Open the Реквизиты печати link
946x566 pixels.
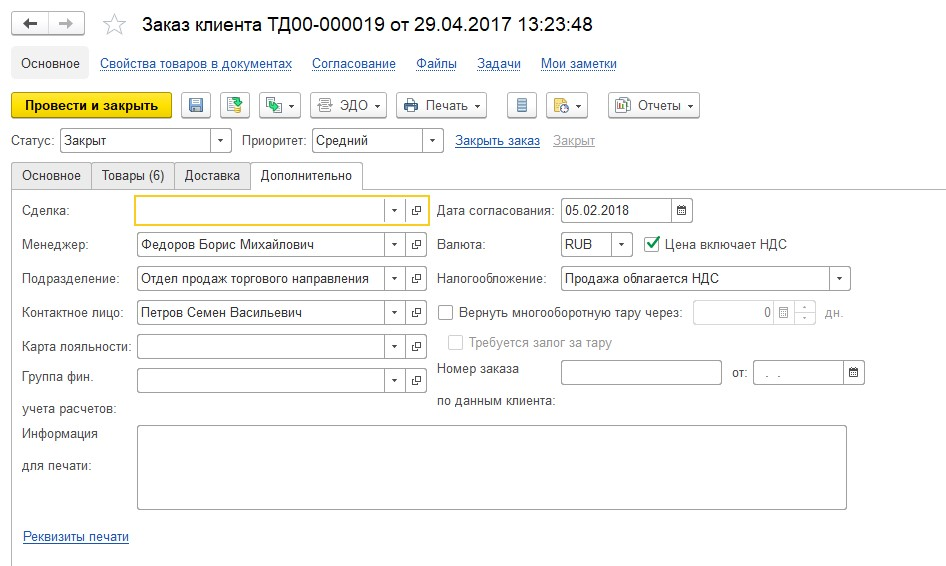(76, 537)
